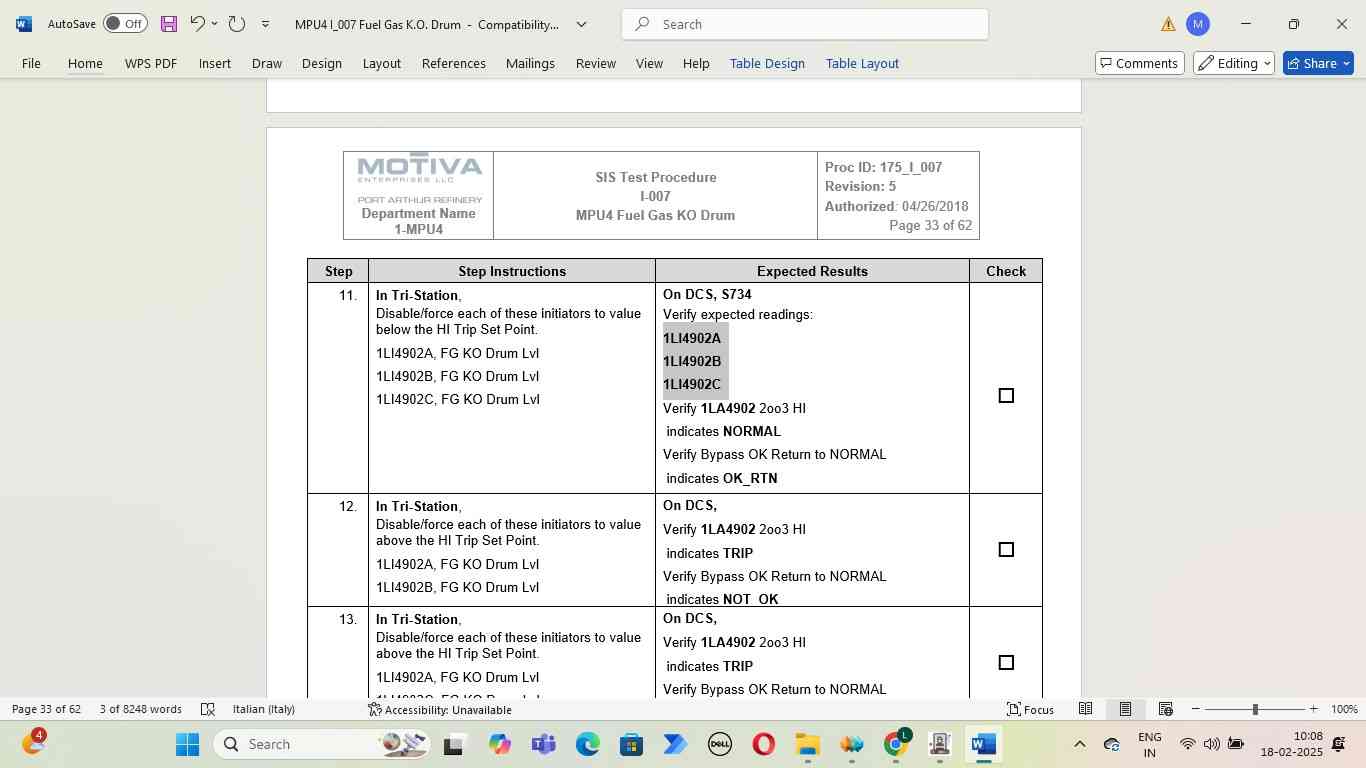
Task: Click the Motiva logo in the header
Action: pos(419,168)
